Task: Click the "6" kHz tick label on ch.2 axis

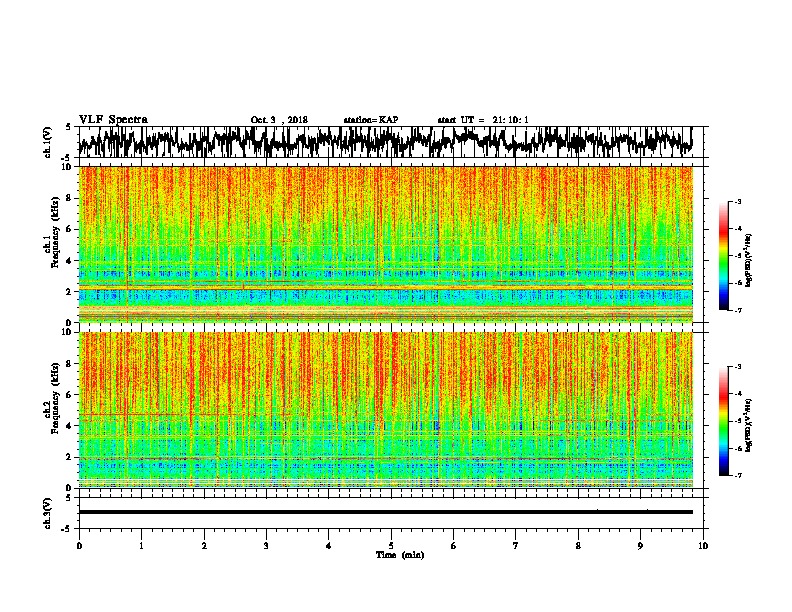Action: tap(70, 395)
